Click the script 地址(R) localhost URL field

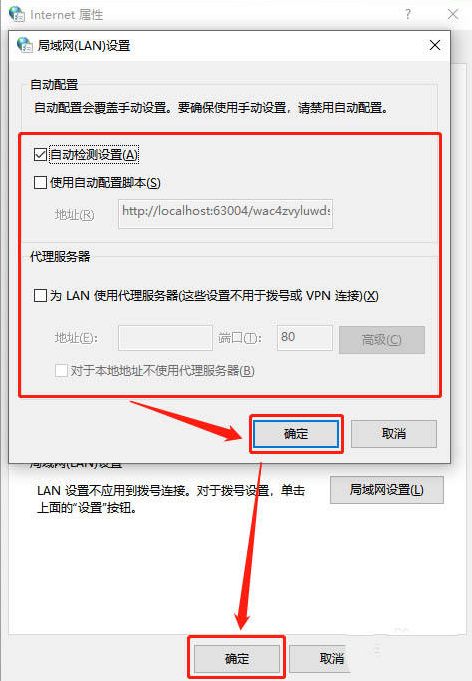[x=225, y=213]
